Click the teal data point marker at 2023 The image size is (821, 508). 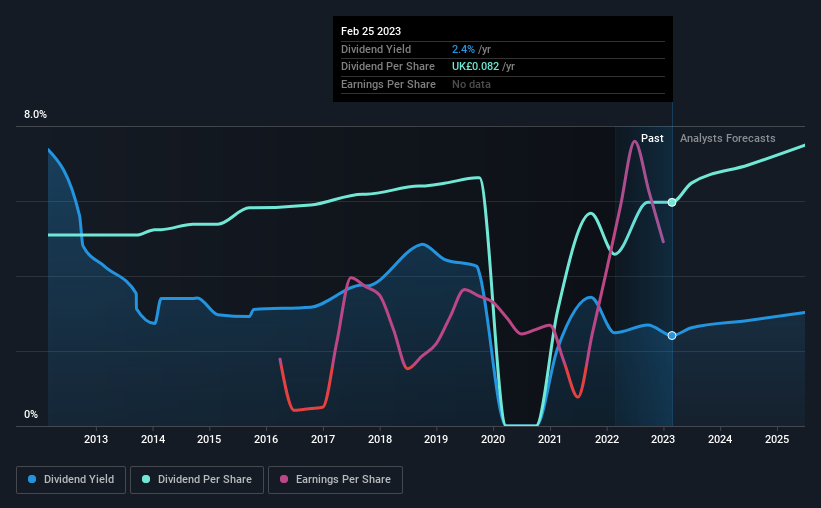click(x=672, y=202)
